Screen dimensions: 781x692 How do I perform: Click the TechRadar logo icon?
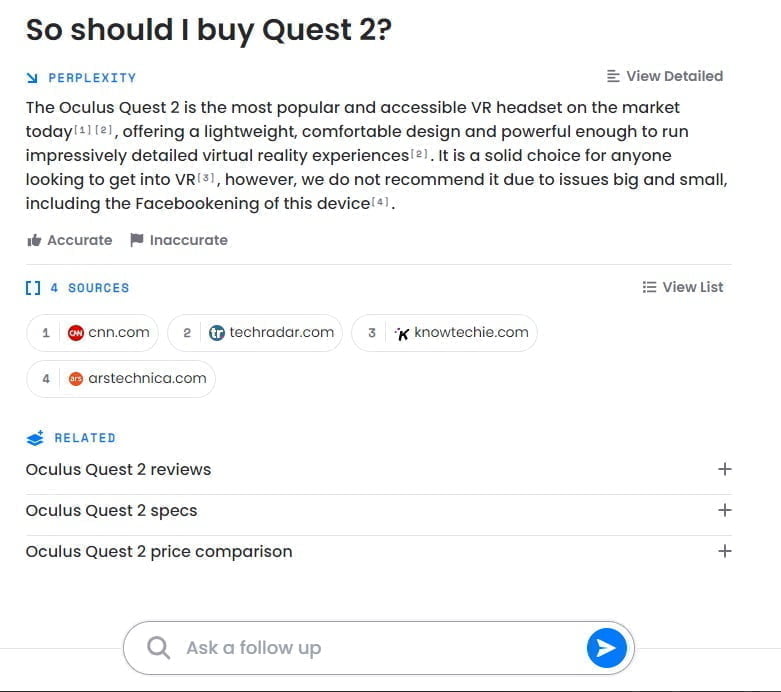[217, 333]
